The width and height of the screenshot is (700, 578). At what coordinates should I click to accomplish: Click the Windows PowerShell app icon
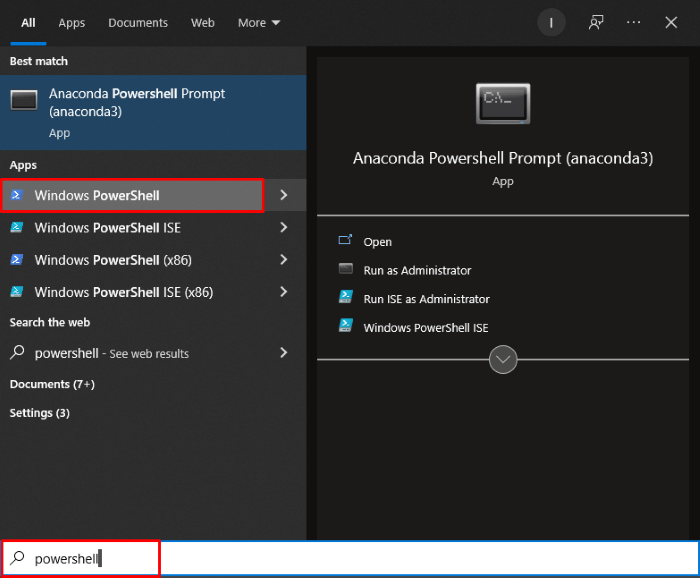click(x=17, y=195)
